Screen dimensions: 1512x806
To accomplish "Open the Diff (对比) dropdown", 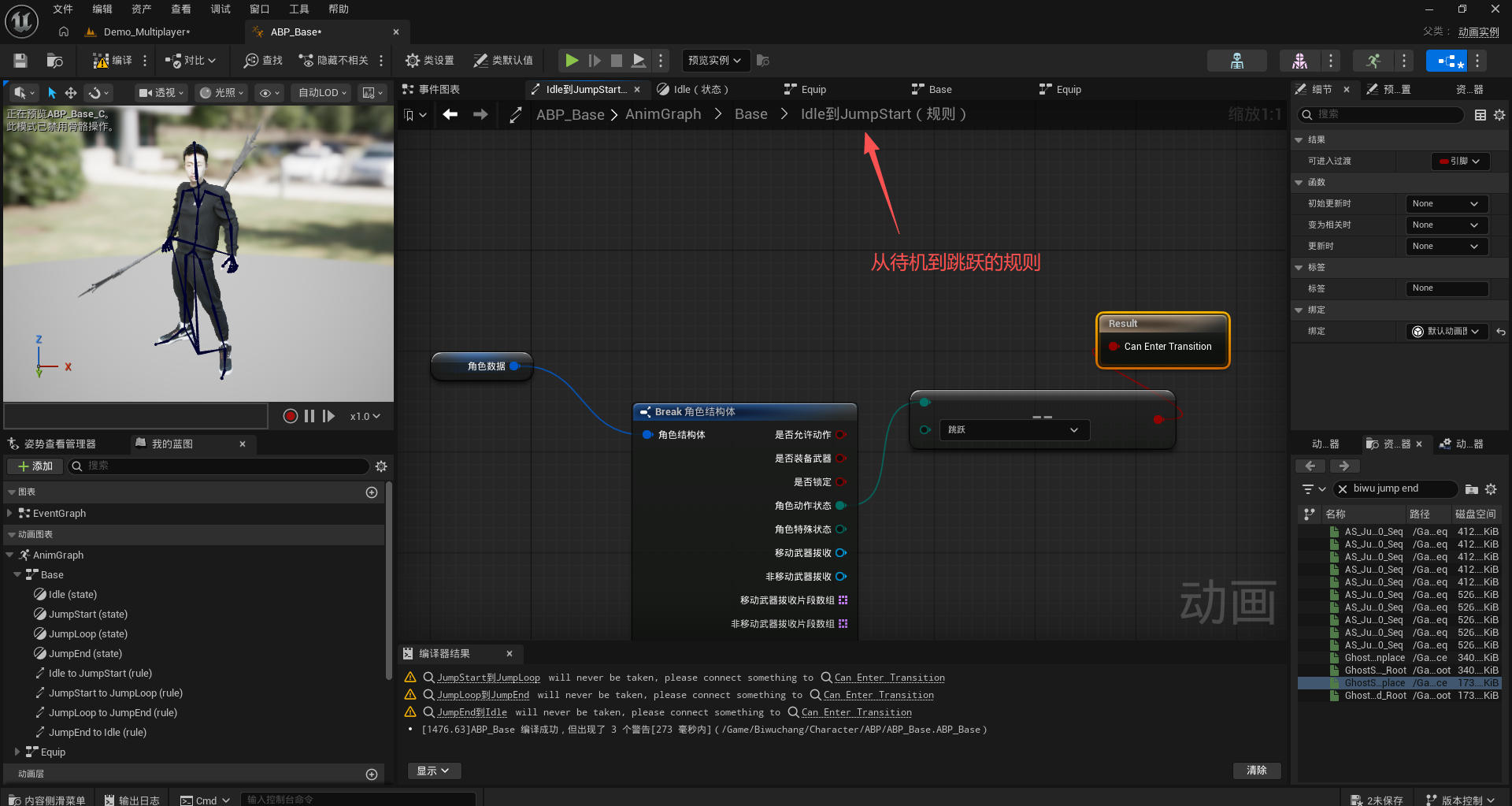I will [190, 61].
